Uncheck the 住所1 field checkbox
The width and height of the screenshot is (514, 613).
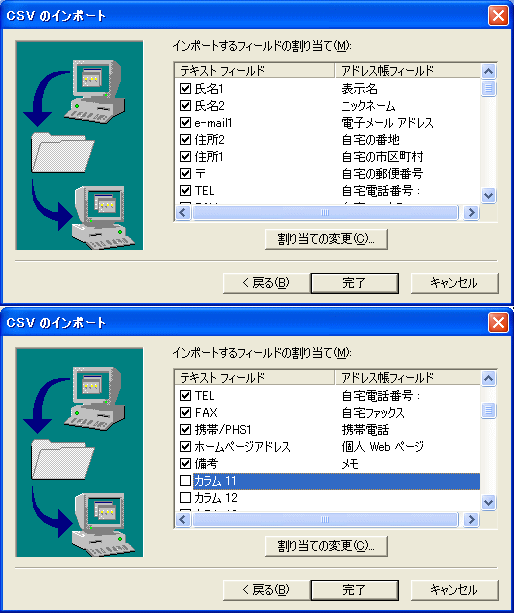tap(185, 157)
